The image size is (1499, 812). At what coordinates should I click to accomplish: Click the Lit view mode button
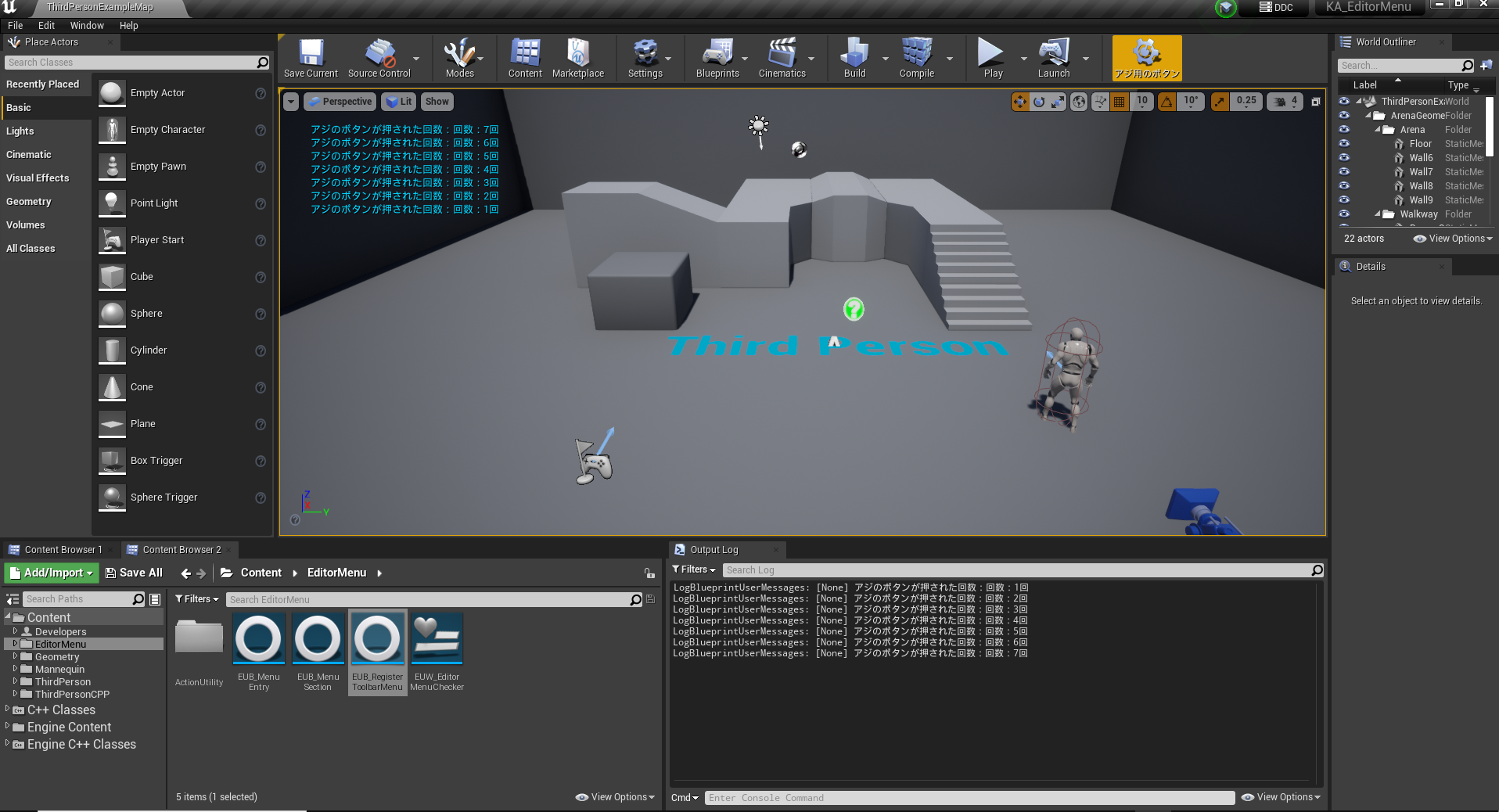pos(399,102)
